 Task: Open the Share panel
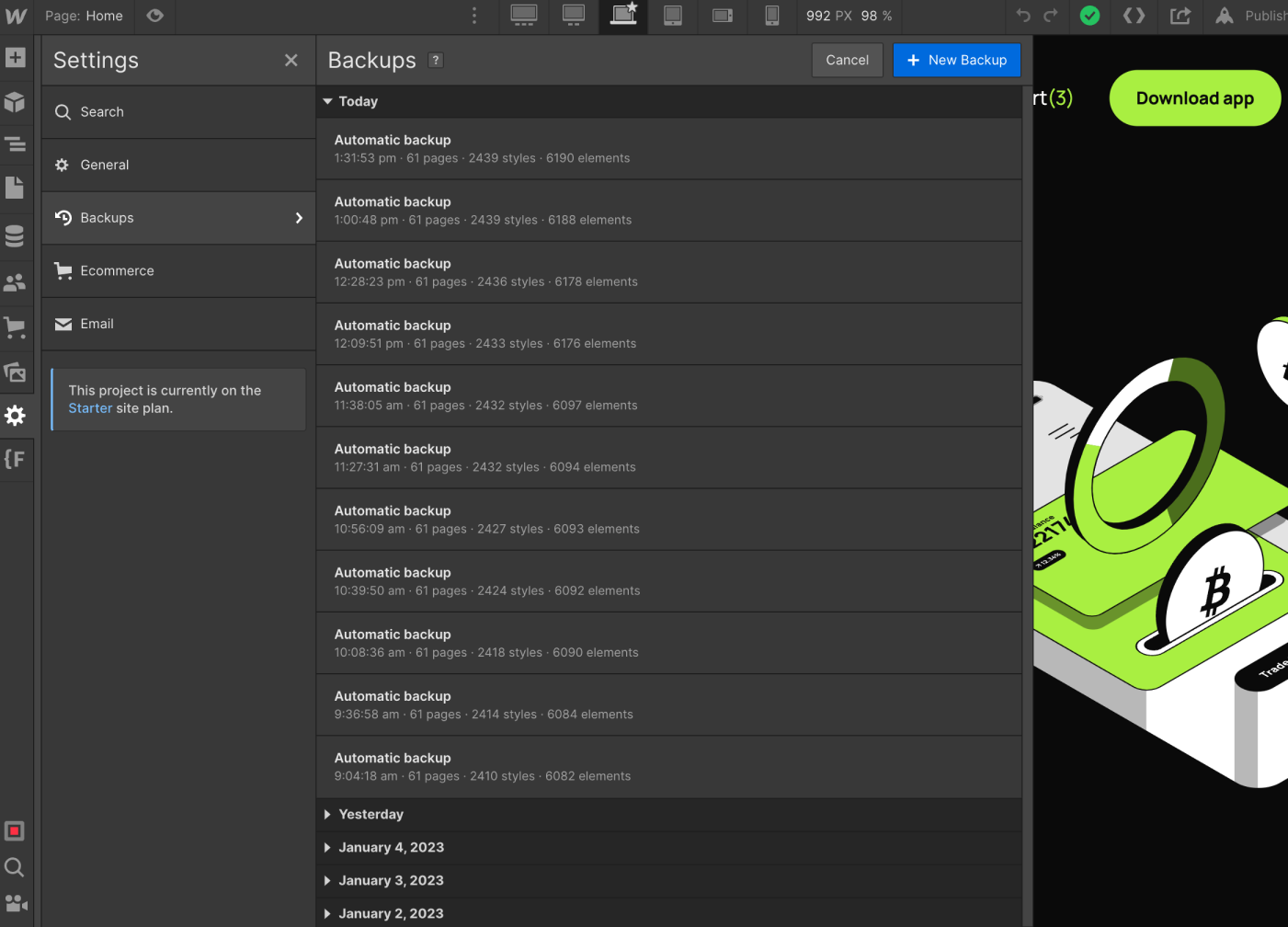tap(1180, 17)
